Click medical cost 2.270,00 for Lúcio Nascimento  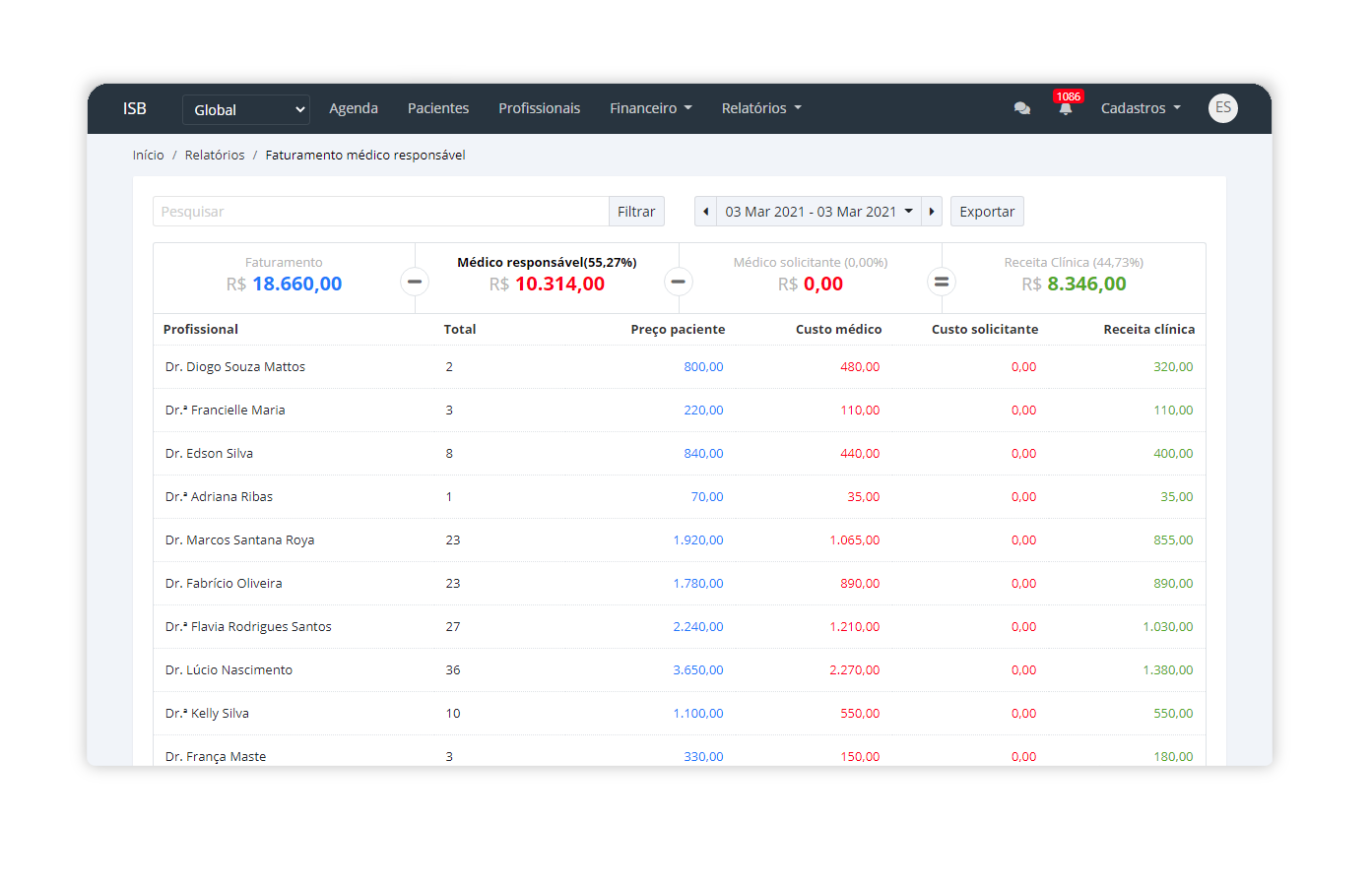(x=855, y=669)
